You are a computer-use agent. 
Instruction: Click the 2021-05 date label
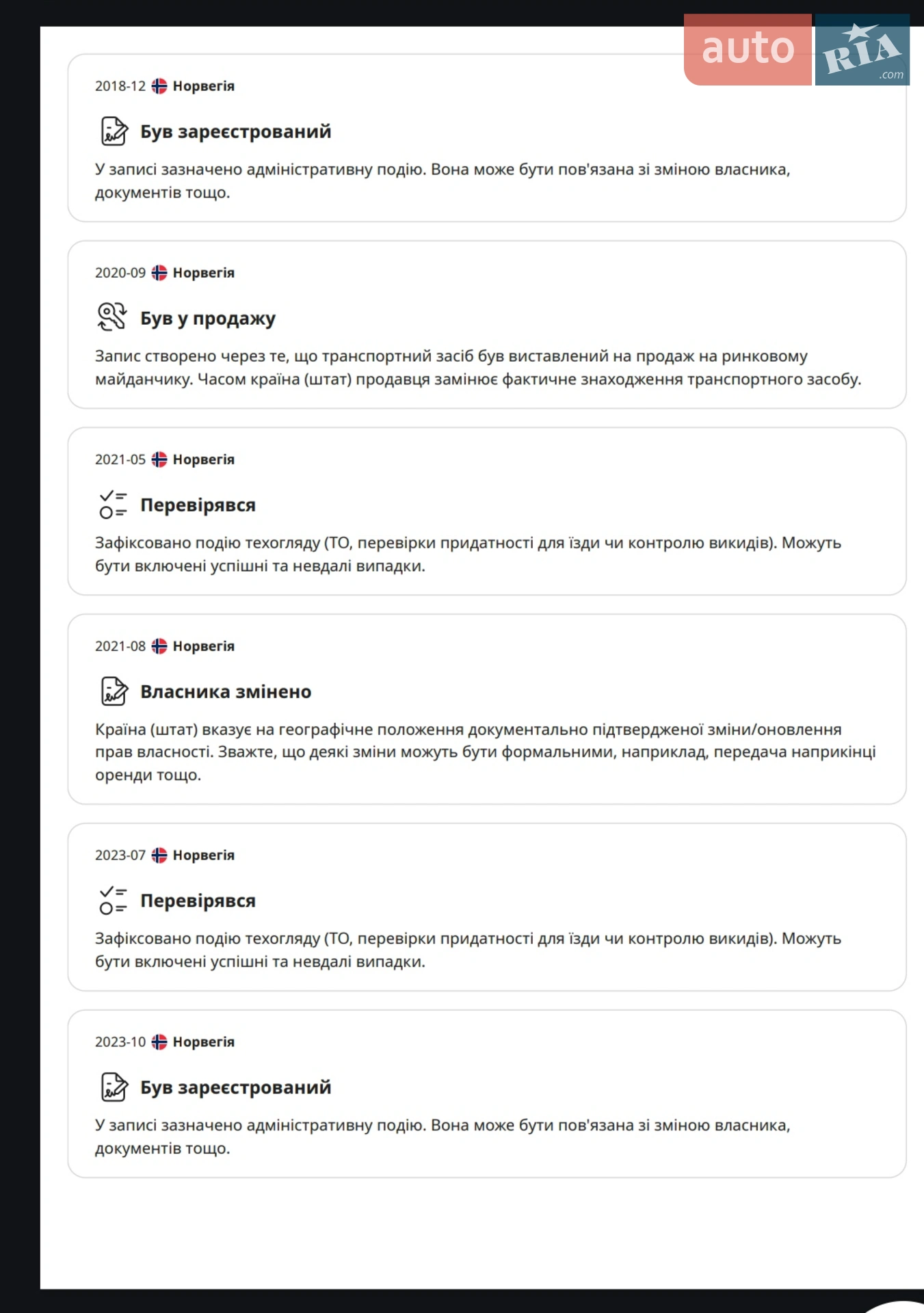(x=120, y=460)
